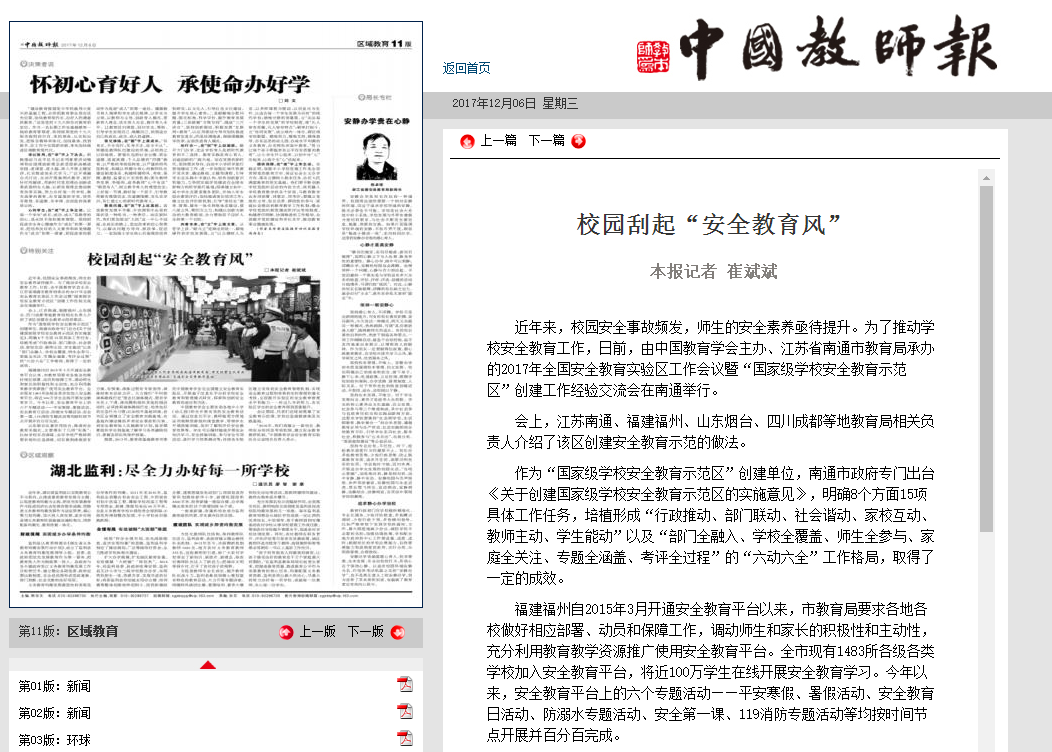Collapse page list with red triangle

pos(207,665)
